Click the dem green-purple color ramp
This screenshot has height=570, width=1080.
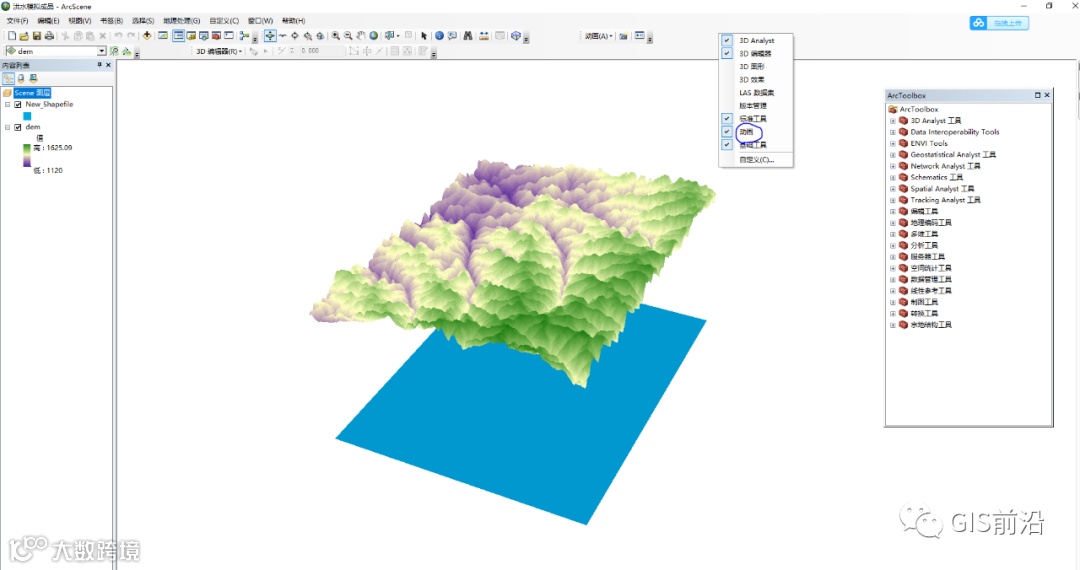pyautogui.click(x=27, y=156)
